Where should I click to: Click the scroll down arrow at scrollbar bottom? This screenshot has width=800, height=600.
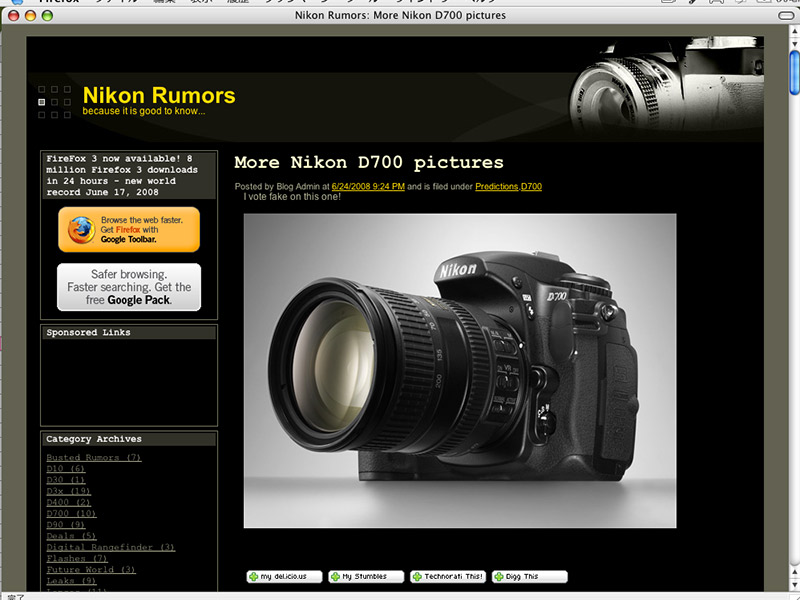tap(794, 584)
